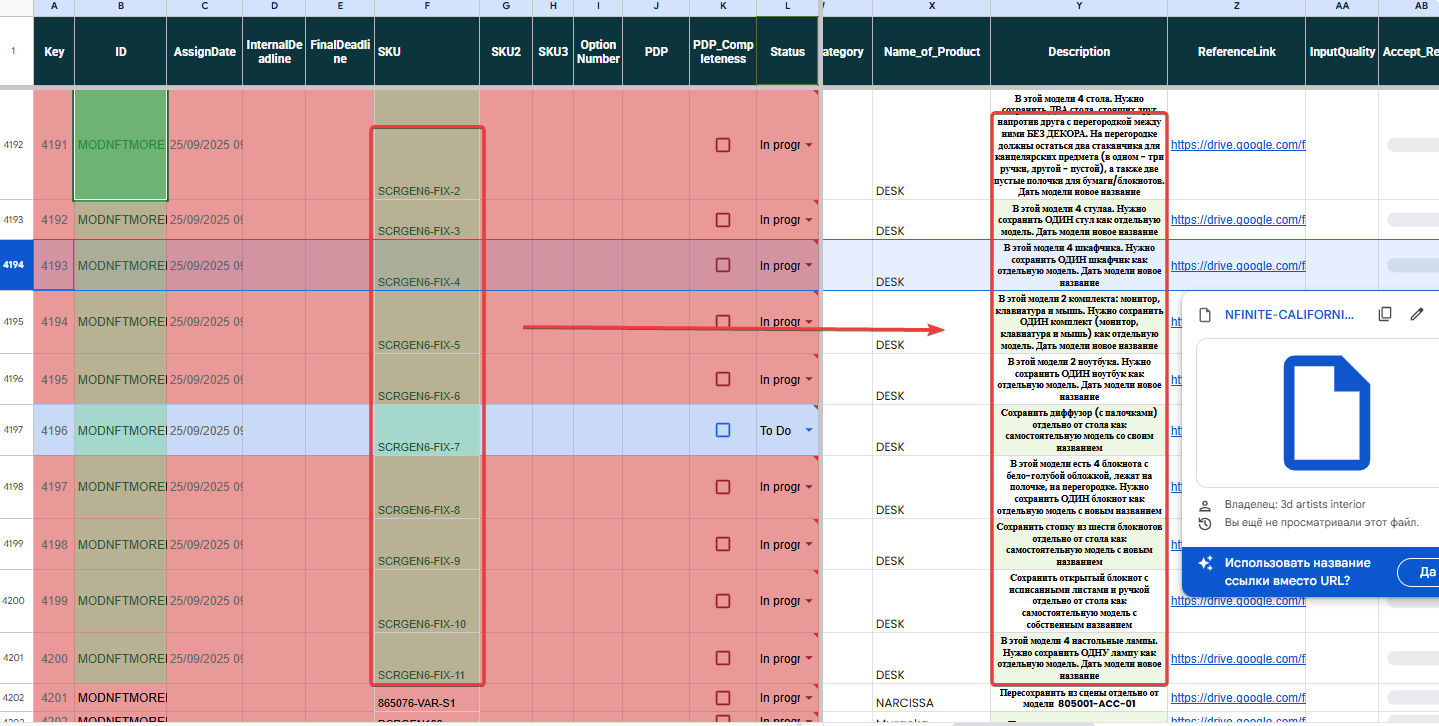The image size is (1439, 726).
Task: Tick the PDP_Completeness checkbox for key 4195
Action: (x=723, y=380)
